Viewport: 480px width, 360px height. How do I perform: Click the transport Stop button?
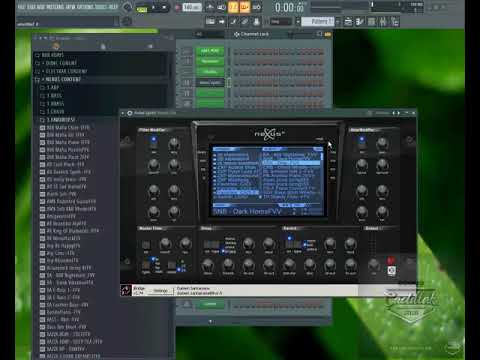click(164, 7)
